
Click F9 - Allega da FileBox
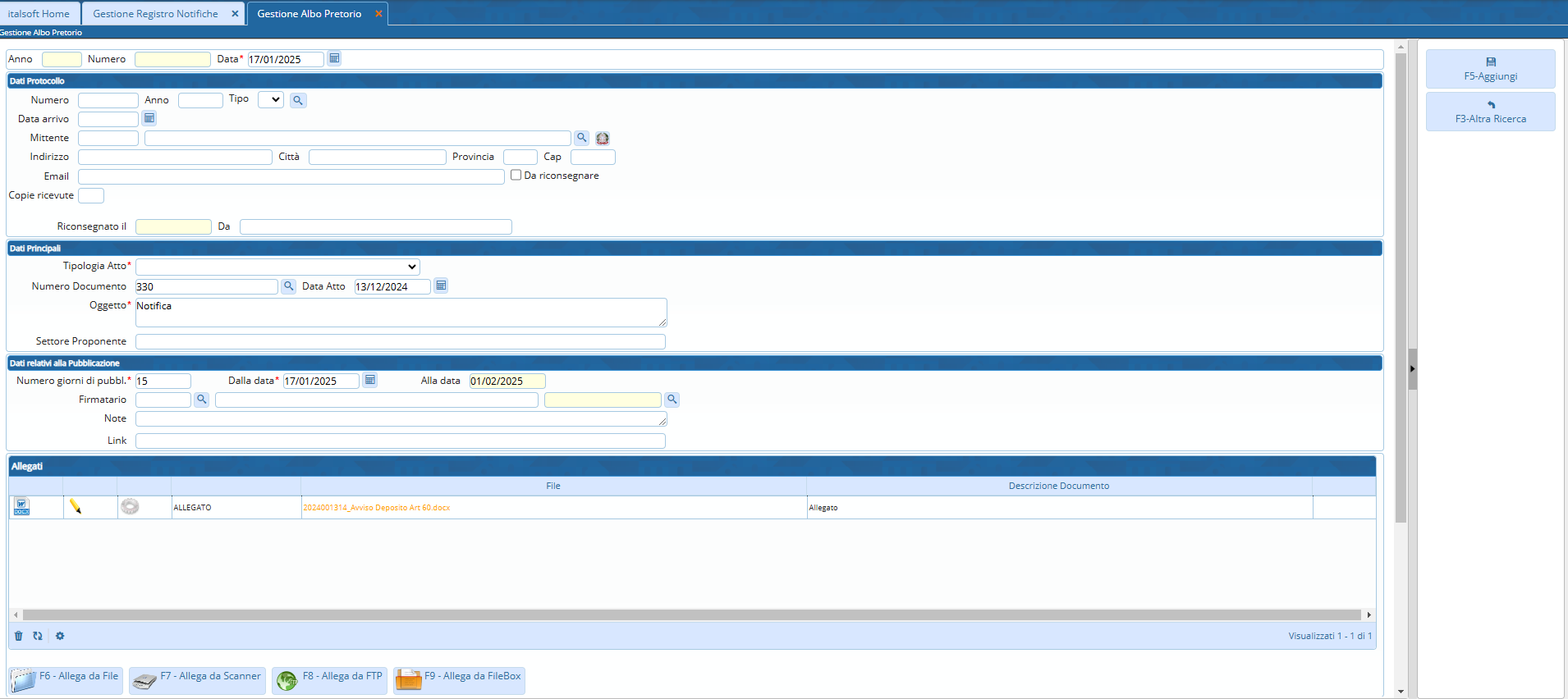[x=459, y=680]
